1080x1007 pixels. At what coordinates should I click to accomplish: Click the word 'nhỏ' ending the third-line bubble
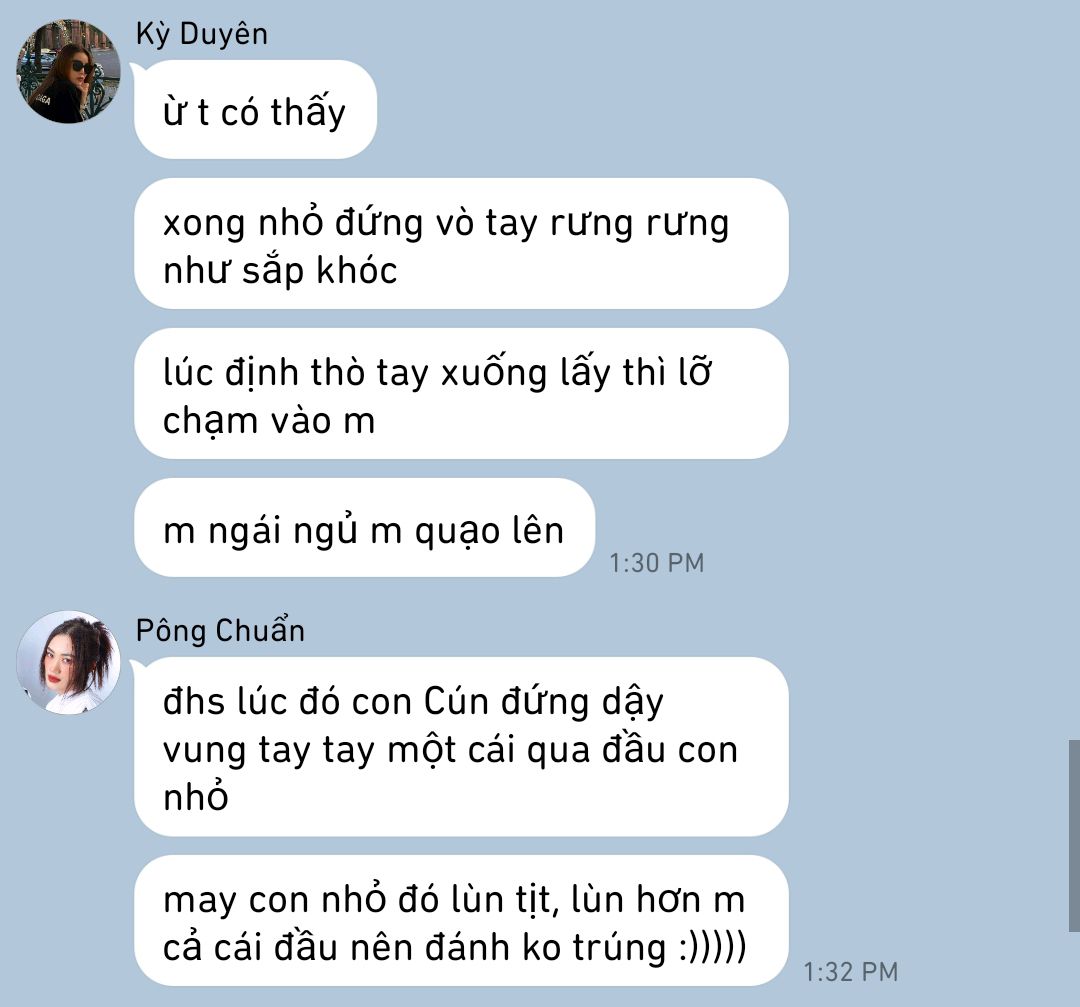click(x=196, y=797)
